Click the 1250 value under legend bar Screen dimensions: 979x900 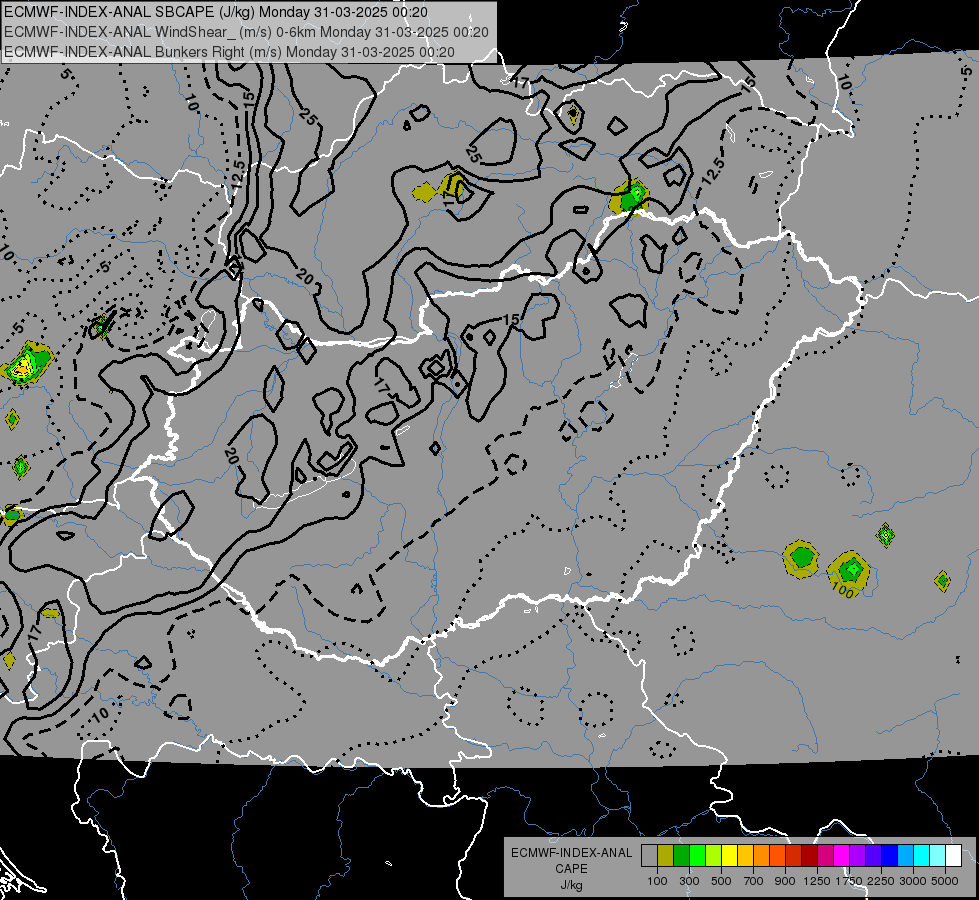coord(817,881)
